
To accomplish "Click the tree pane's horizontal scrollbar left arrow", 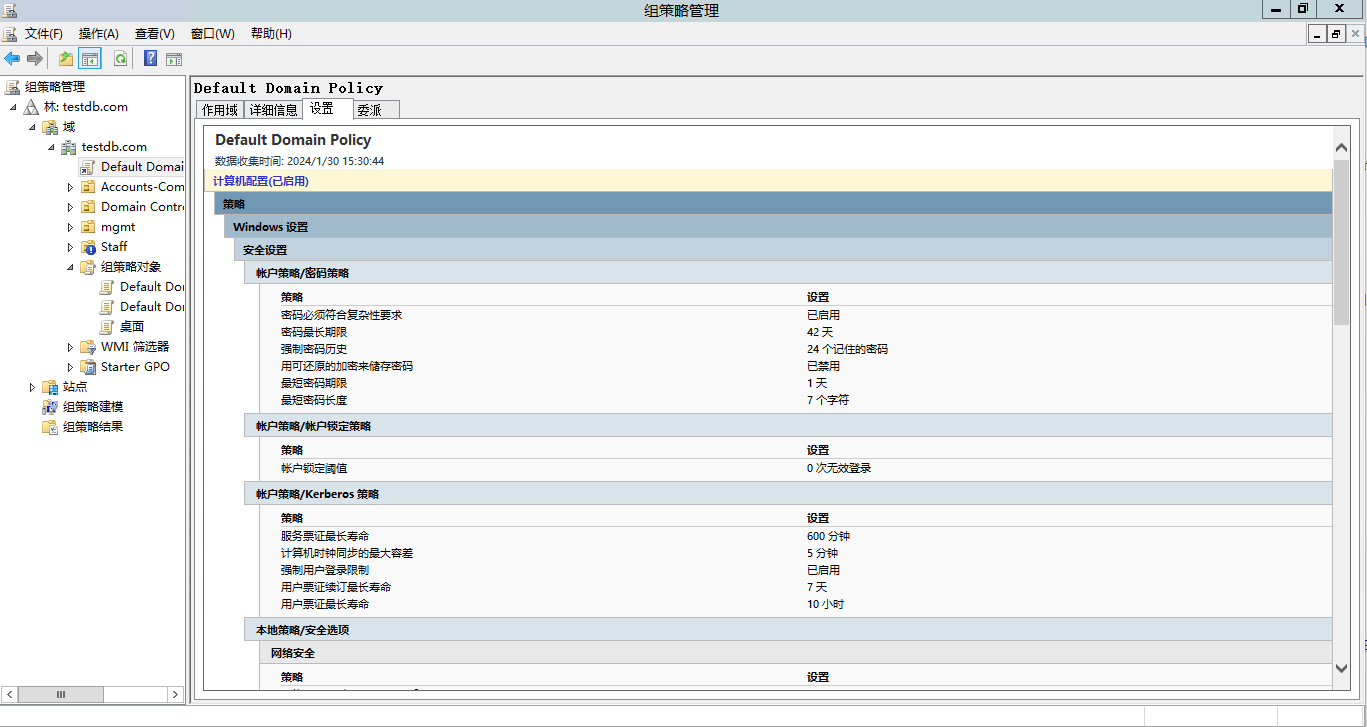I will pyautogui.click(x=9, y=694).
